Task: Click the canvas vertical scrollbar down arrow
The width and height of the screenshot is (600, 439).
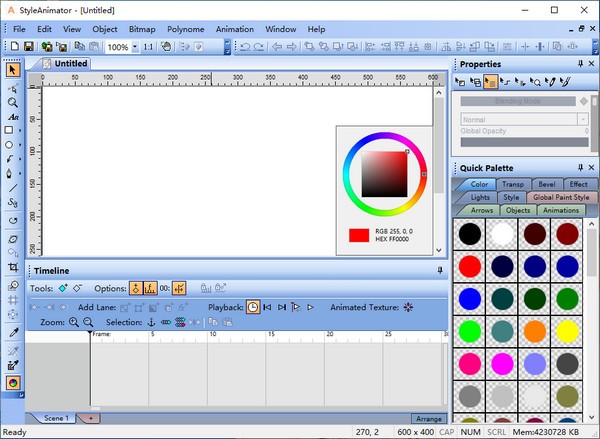Action: (439, 250)
